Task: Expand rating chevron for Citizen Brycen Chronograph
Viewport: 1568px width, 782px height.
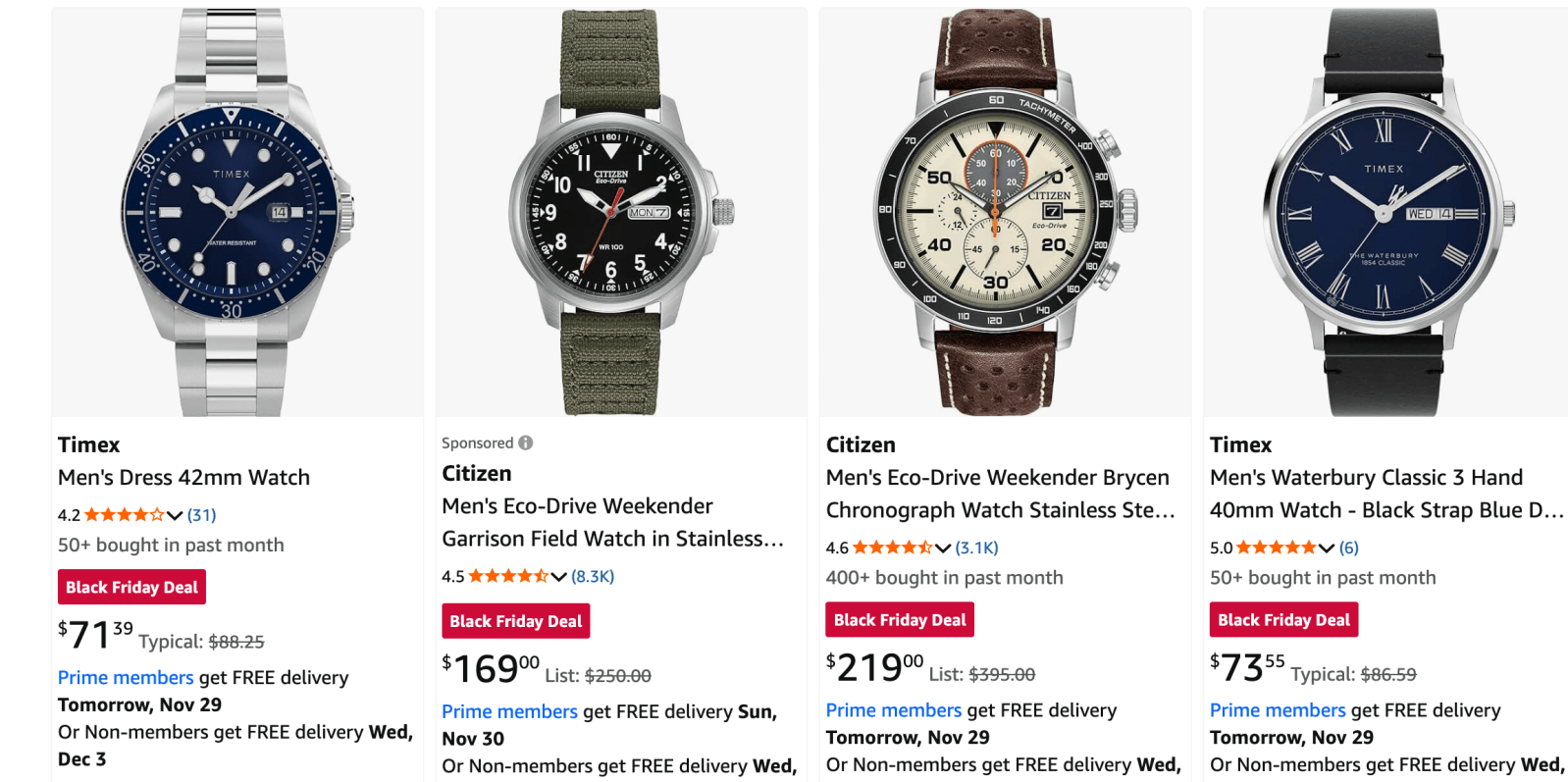Action: click(x=943, y=548)
